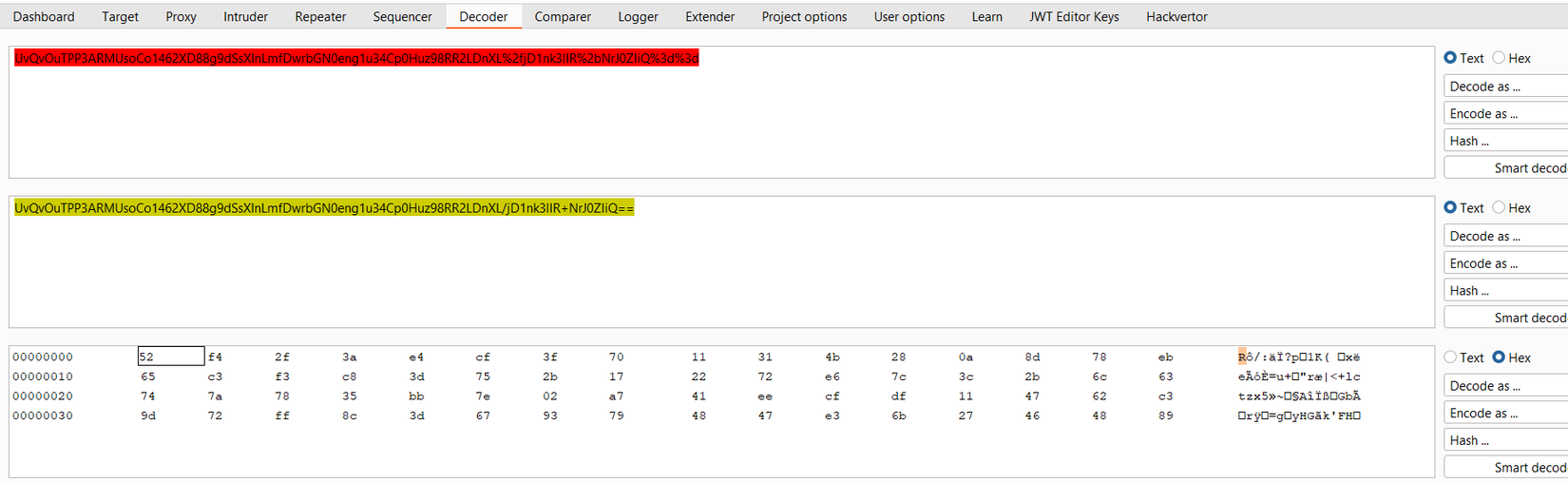This screenshot has width=1568, height=483.
Task: Open the Extender tab
Action: click(x=710, y=16)
